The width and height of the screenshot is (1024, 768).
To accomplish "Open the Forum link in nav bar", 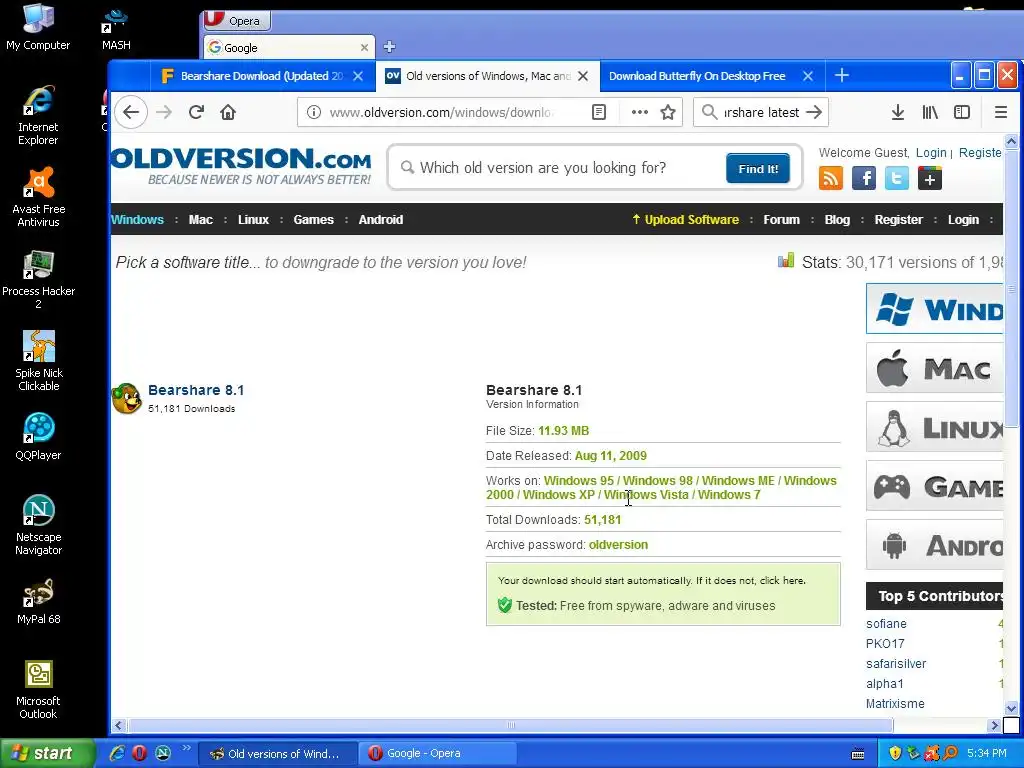I will [782, 219].
